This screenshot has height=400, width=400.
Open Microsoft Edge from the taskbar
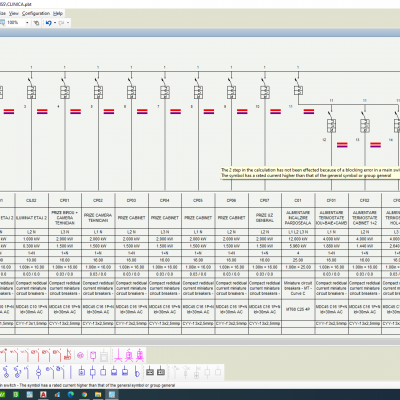(x=71, y=395)
